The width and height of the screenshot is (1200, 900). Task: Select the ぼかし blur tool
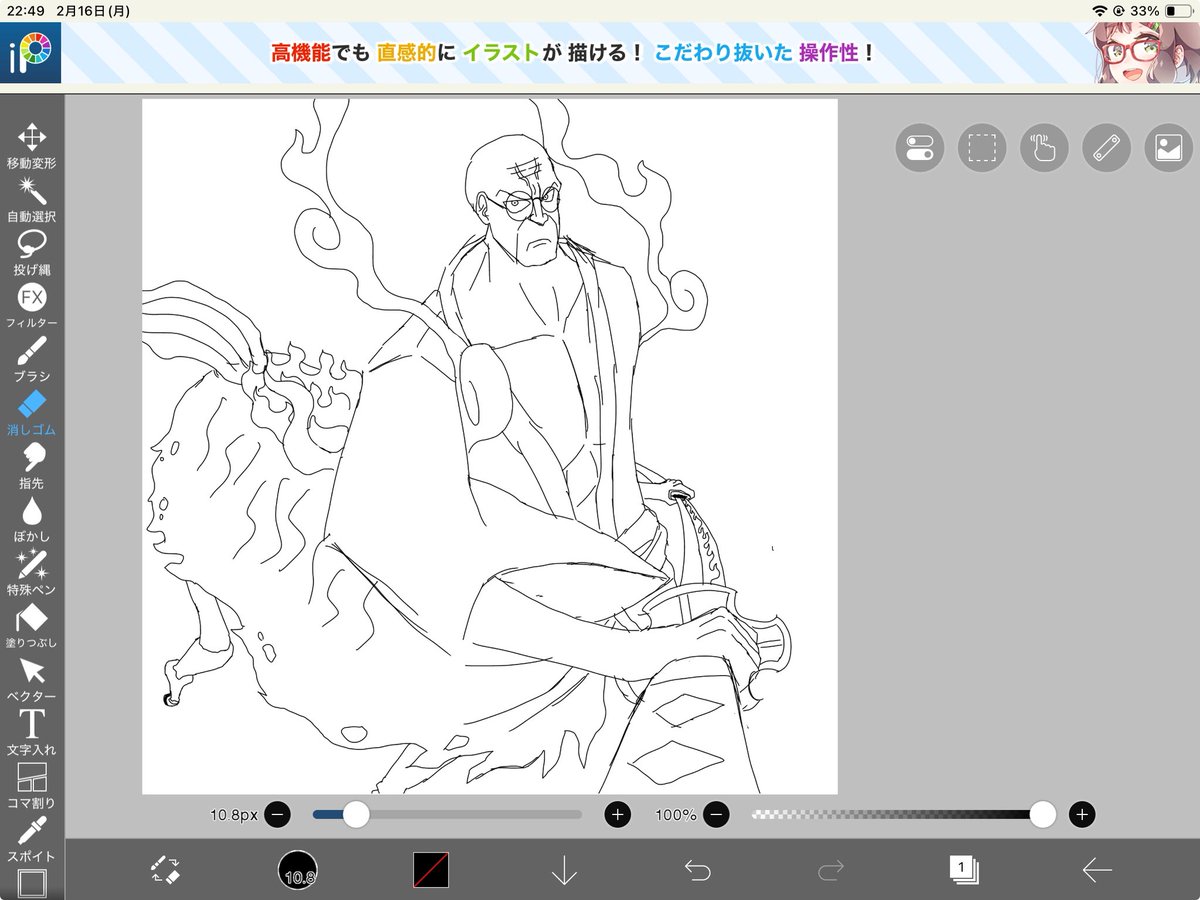click(32, 519)
